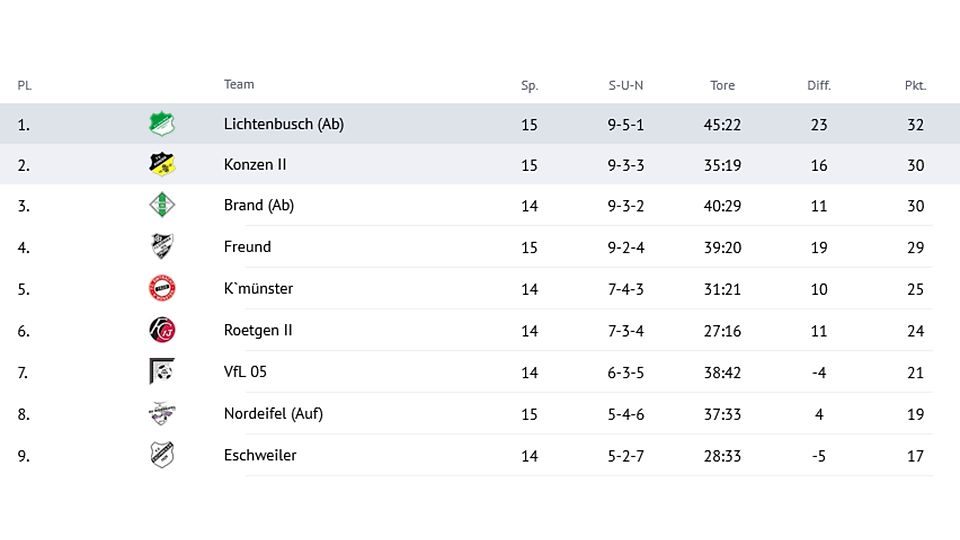960x540 pixels.
Task: Open the Brand green diamond crest
Action: pos(162,204)
